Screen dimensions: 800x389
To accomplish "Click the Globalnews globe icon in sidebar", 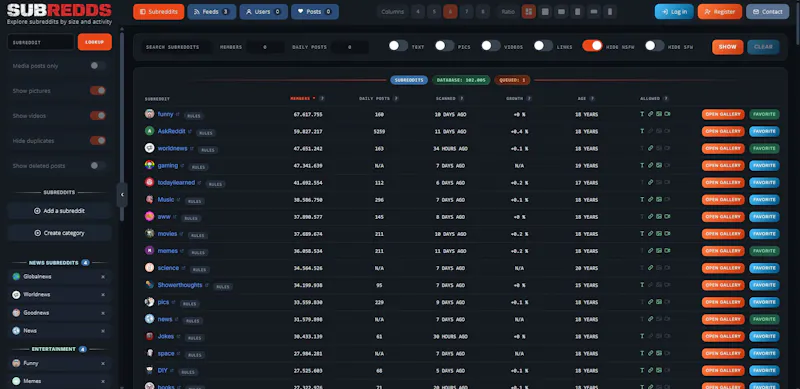I will point(16,276).
